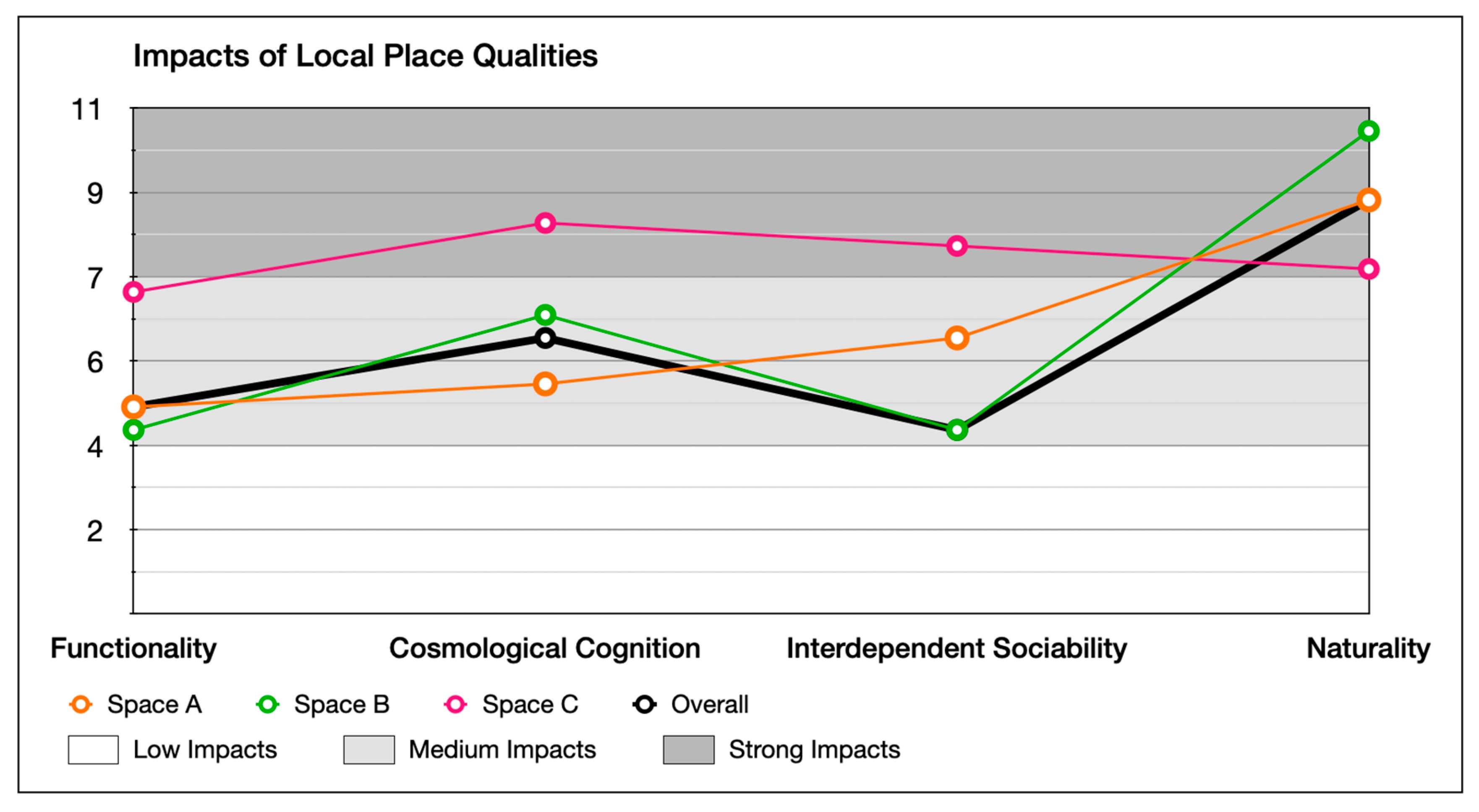Select the black Overall point at Cosmological Cognition
Screen dimensions: 1479x812
(545, 338)
